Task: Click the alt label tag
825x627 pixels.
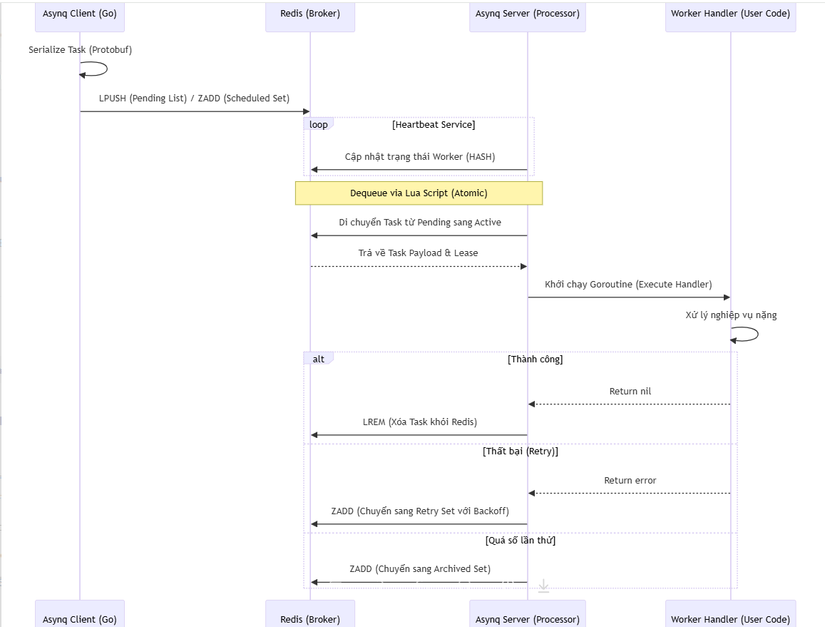Action: point(318,358)
